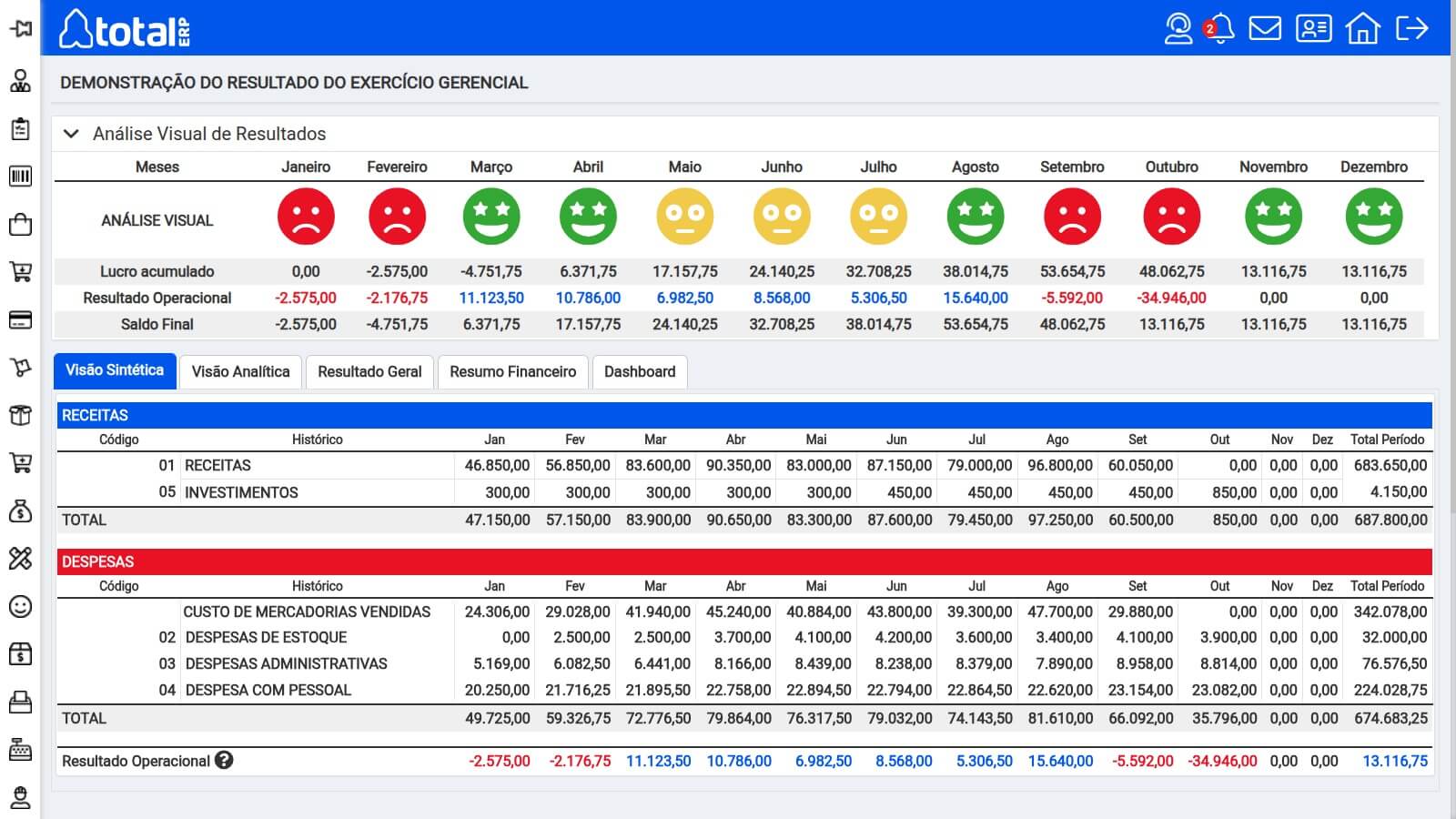Open the Dashboard tab
Image resolution: width=1456 pixels, height=819 pixels.
(x=640, y=371)
